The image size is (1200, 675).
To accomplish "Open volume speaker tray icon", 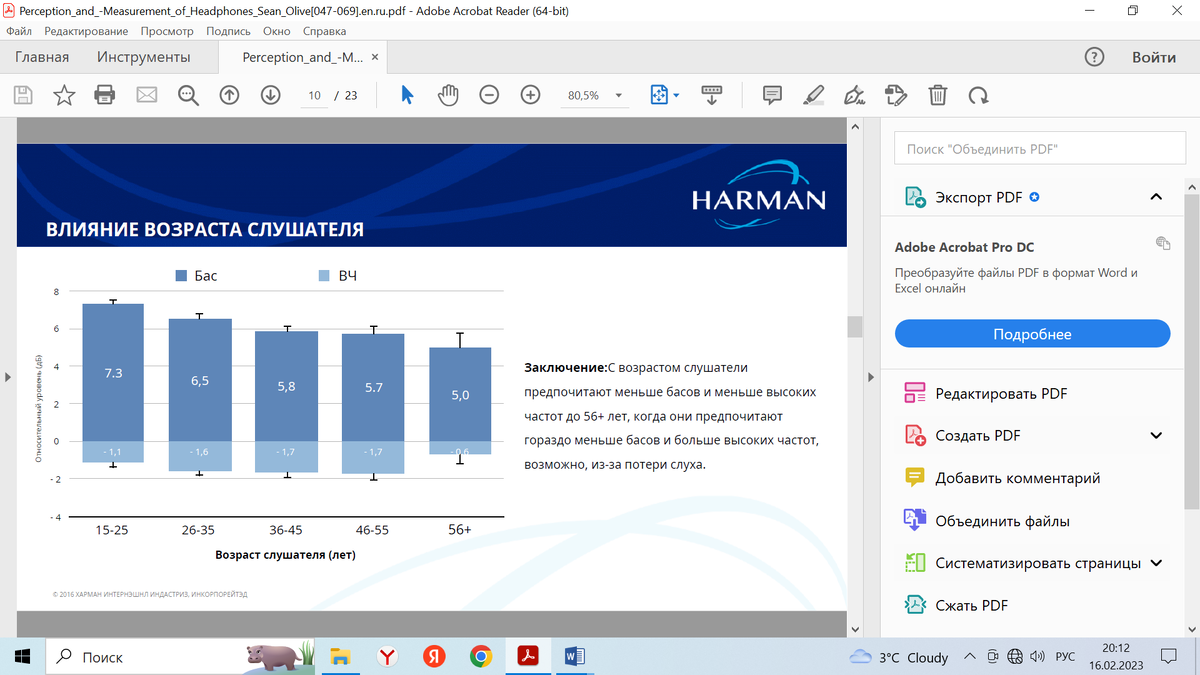I will click(x=1037, y=657).
